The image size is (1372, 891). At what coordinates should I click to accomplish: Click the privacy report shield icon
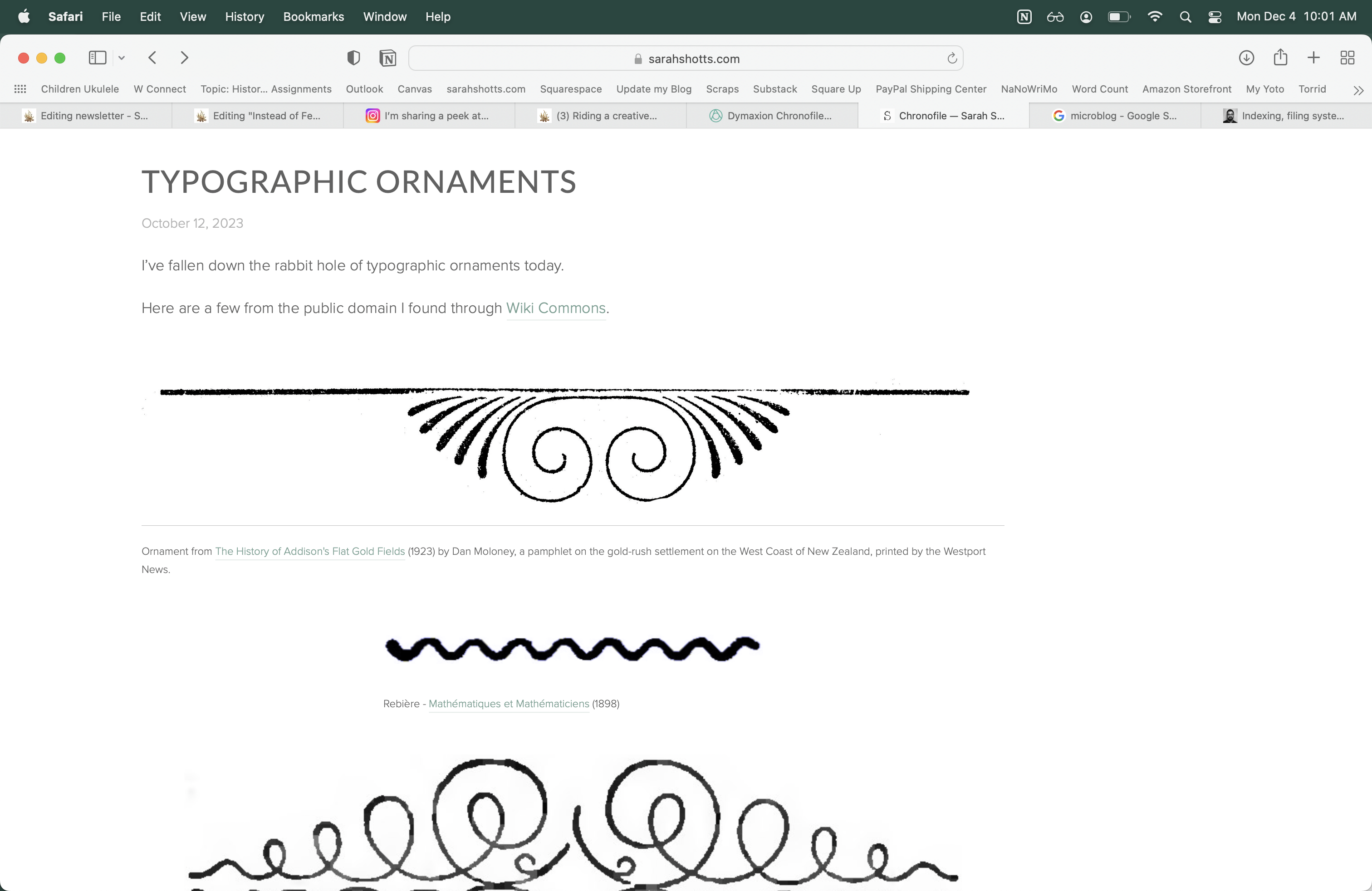(x=353, y=58)
